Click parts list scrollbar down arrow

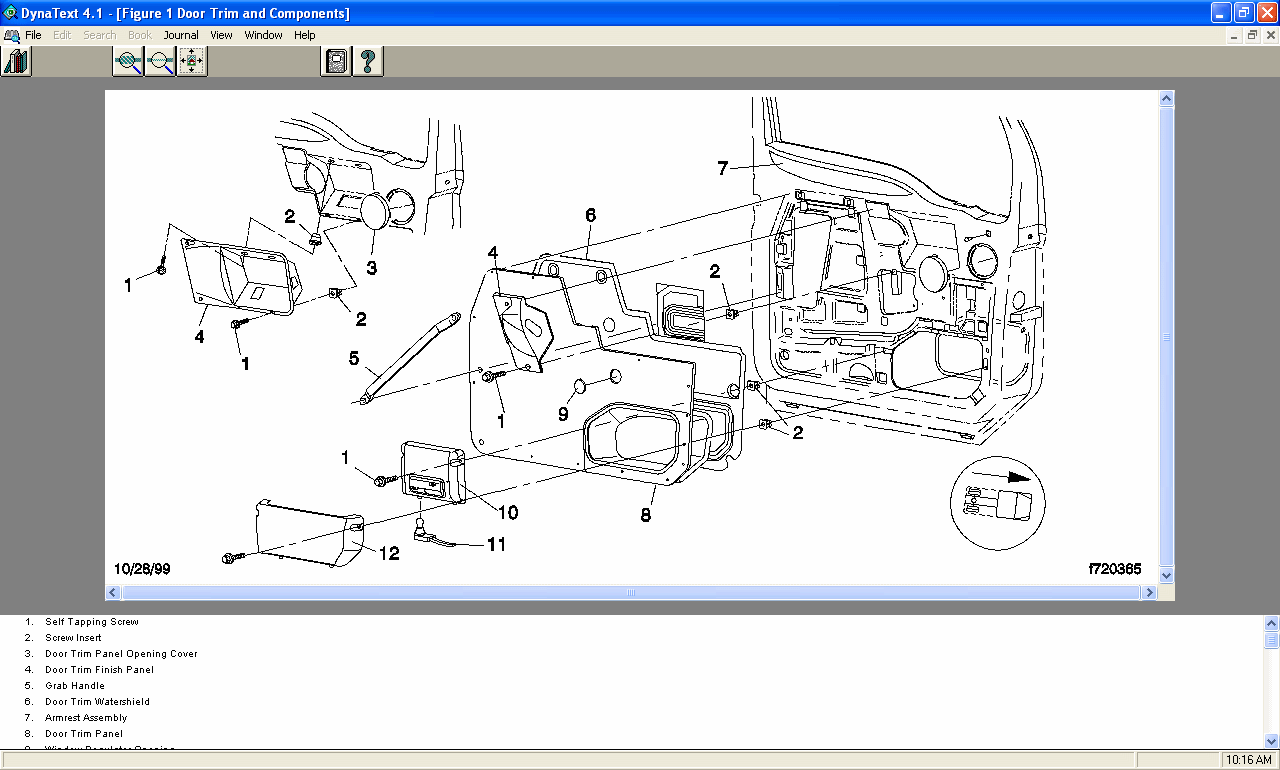pyautogui.click(x=1271, y=741)
